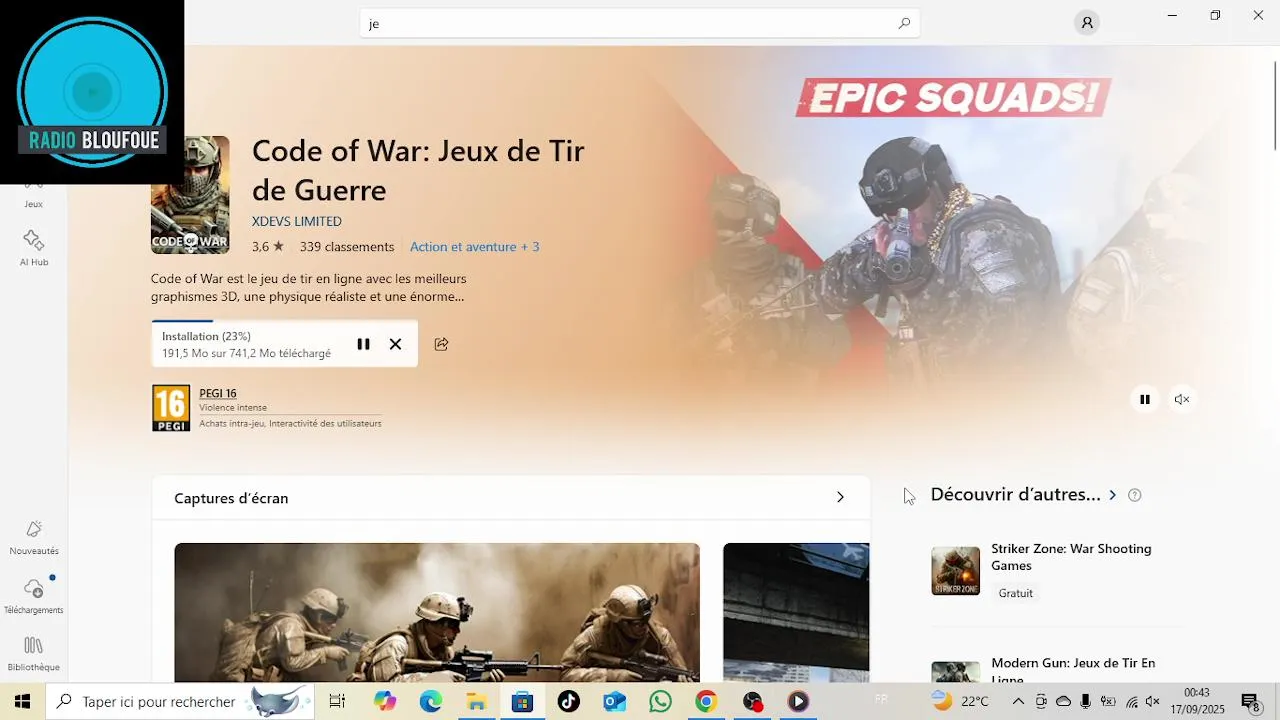The height and width of the screenshot is (720, 1280).
Task: Open network Wi-Fi tray icon
Action: pos(1131,701)
